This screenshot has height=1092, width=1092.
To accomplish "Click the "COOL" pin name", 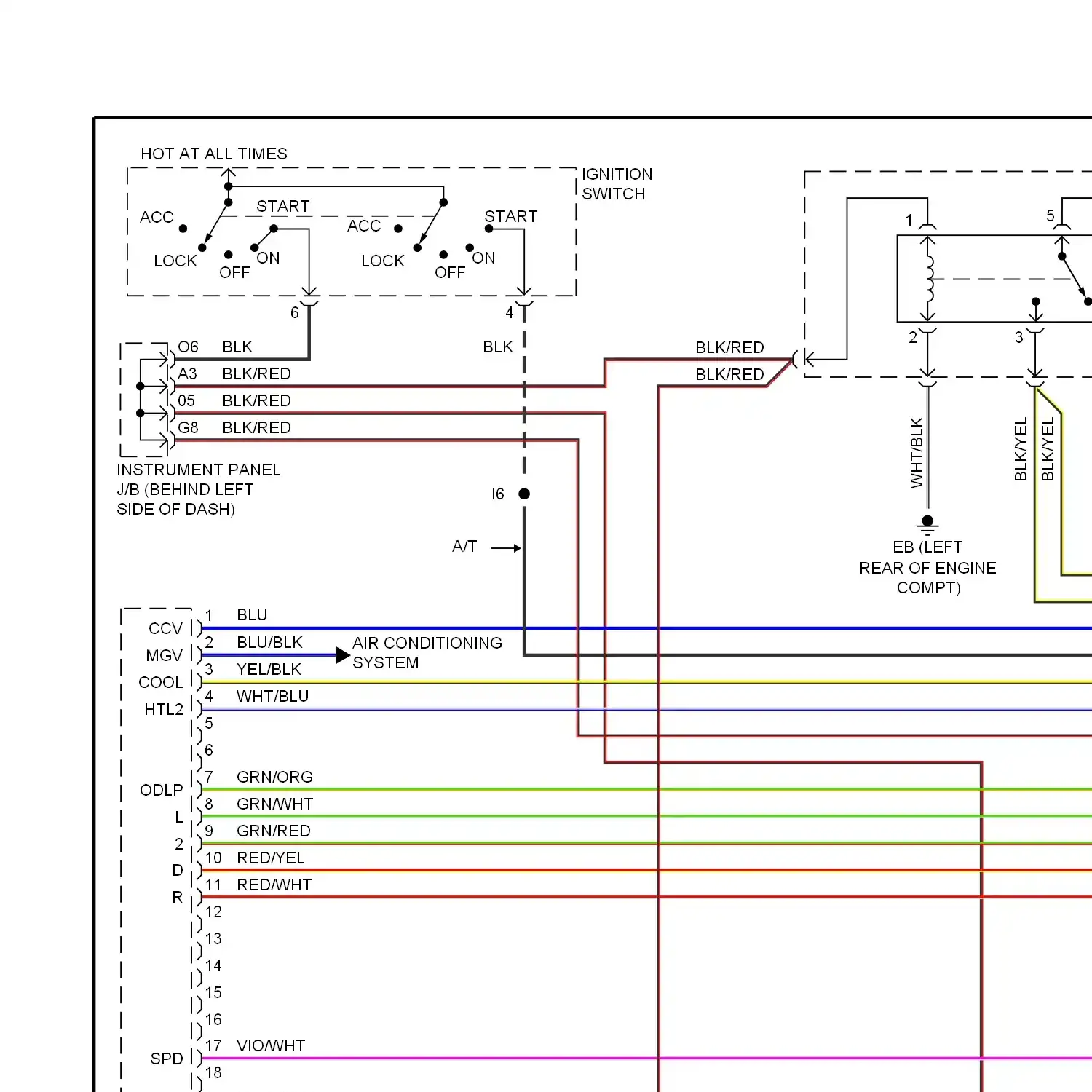I will point(161,682).
